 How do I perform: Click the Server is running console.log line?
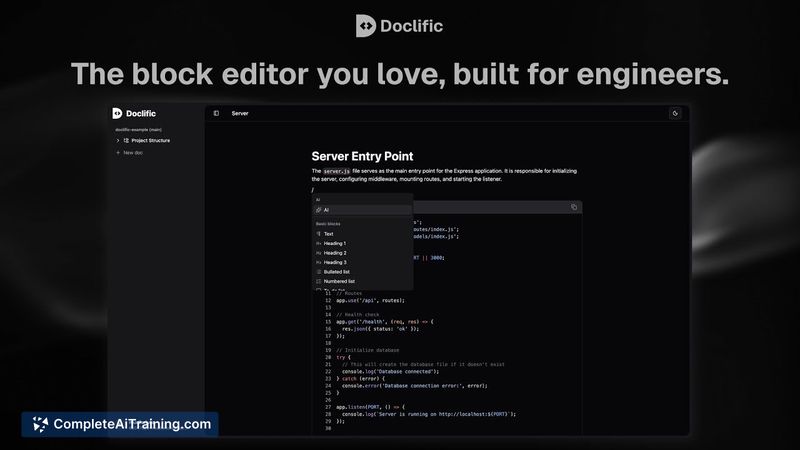click(x=429, y=414)
